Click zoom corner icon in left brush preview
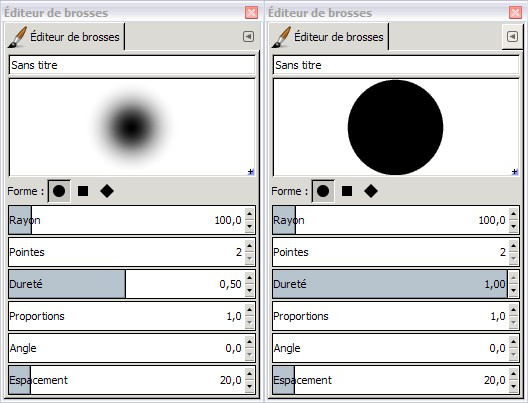This screenshot has height=403, width=528. [x=251, y=172]
